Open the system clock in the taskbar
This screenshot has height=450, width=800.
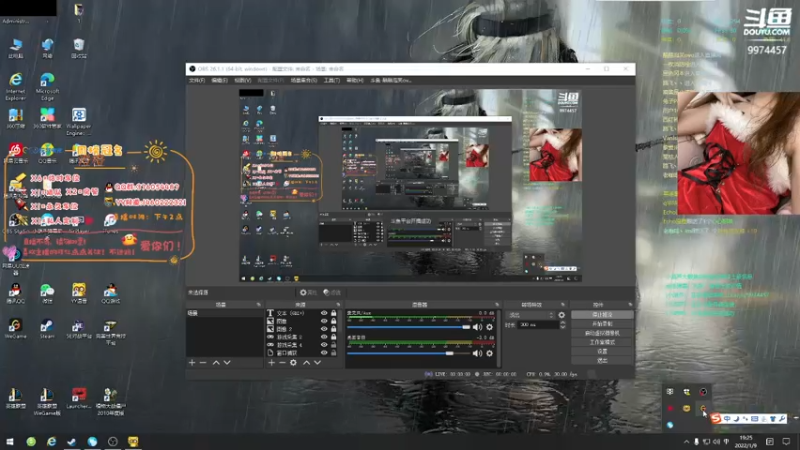[746, 442]
